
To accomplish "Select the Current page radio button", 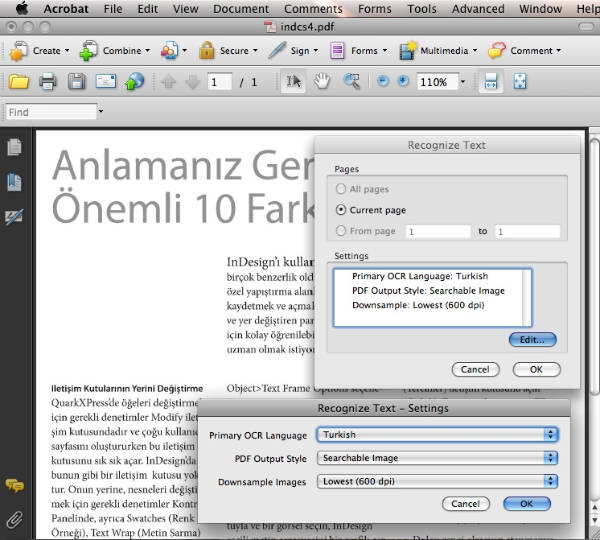I will (x=341, y=210).
